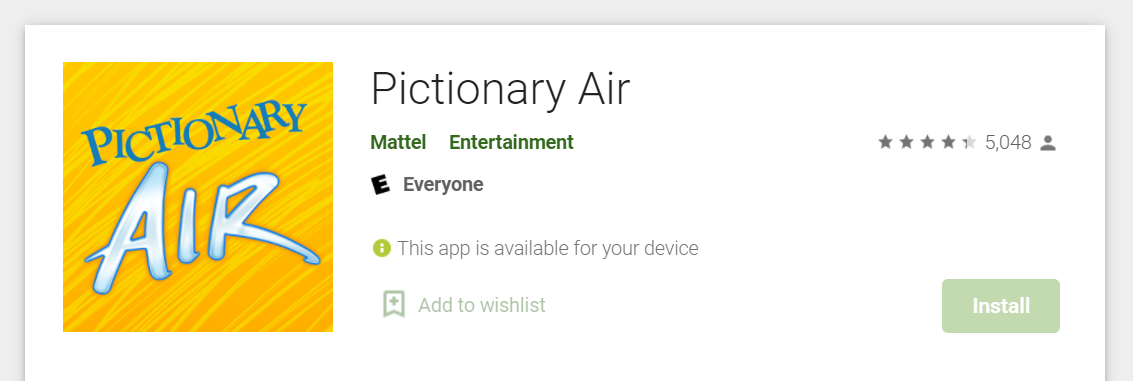Click the half-filled fifth rating star
The image size is (1133, 381).
tap(969, 142)
